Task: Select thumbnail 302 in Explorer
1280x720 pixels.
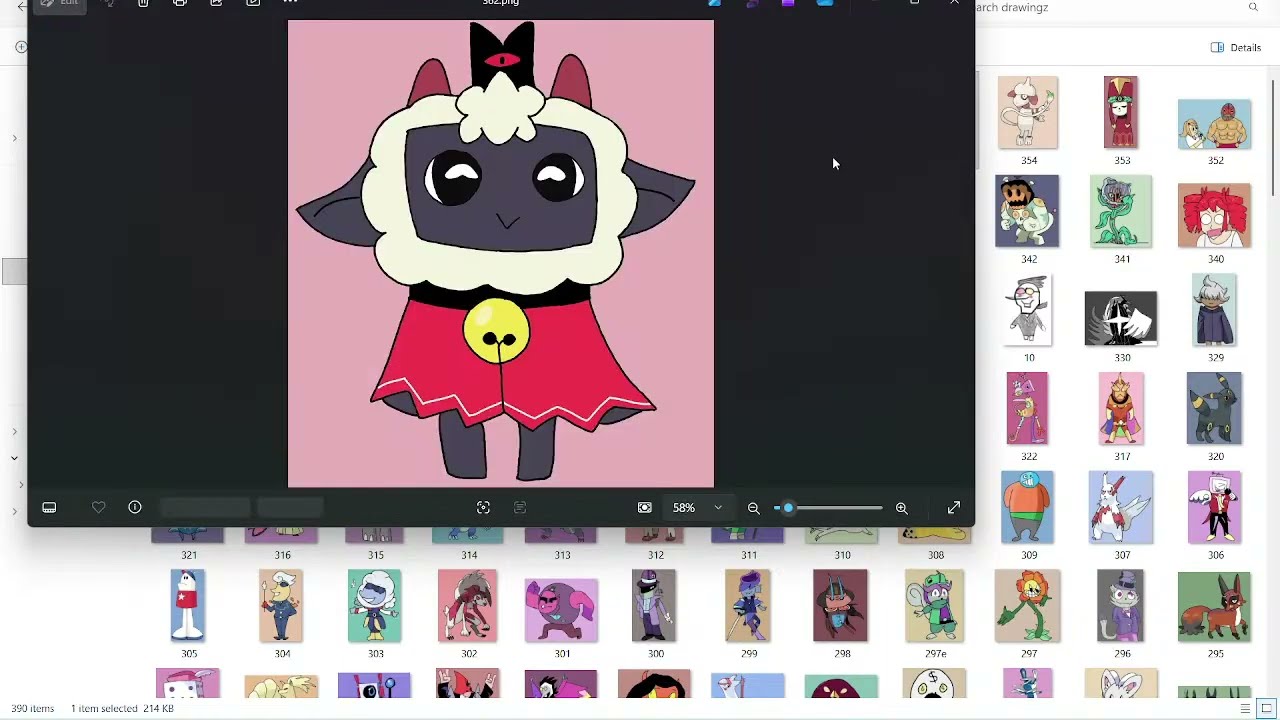Action: (x=467, y=605)
